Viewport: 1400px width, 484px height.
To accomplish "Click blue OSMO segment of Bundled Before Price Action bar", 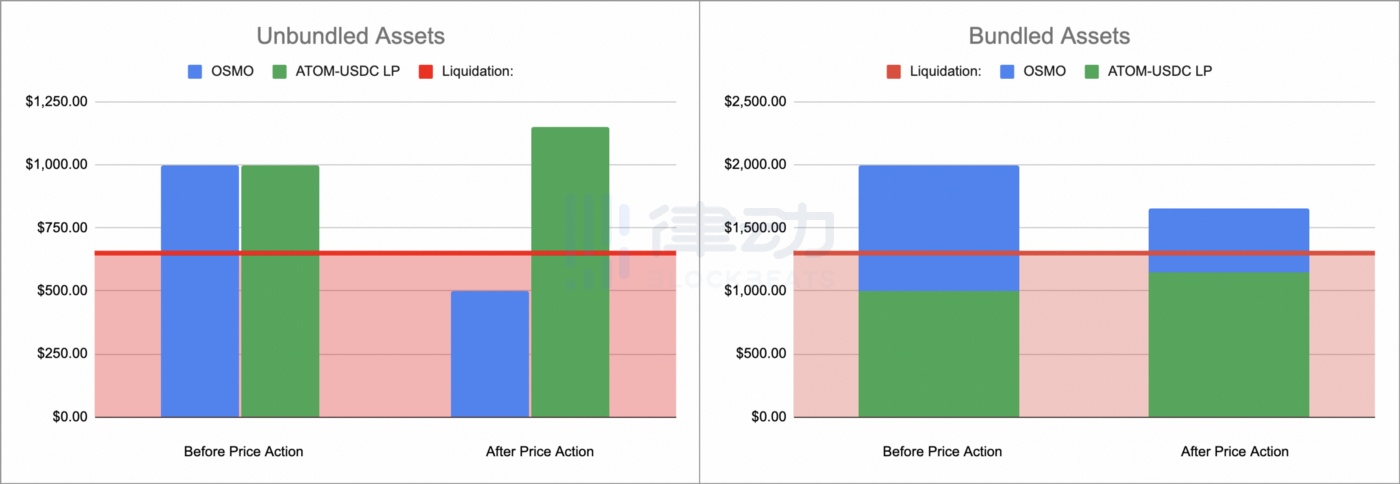I will pos(939,228).
